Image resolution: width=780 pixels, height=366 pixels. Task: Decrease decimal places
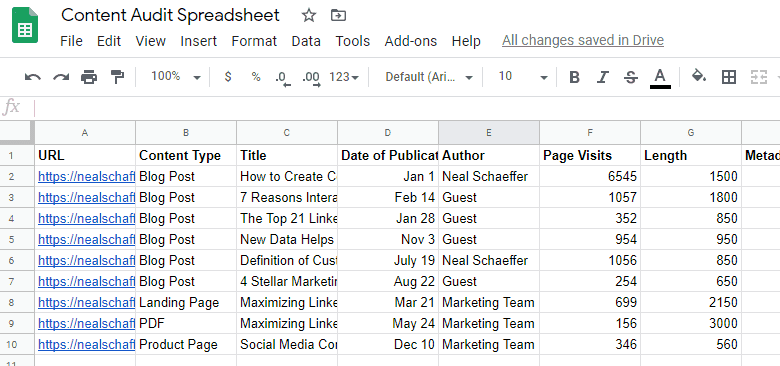(x=283, y=78)
